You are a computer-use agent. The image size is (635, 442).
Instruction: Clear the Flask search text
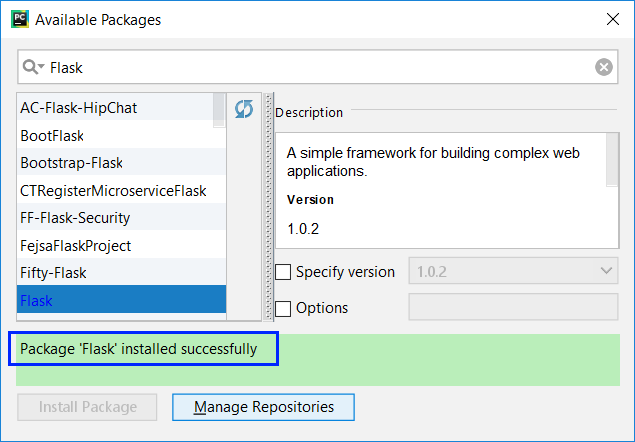click(x=604, y=68)
